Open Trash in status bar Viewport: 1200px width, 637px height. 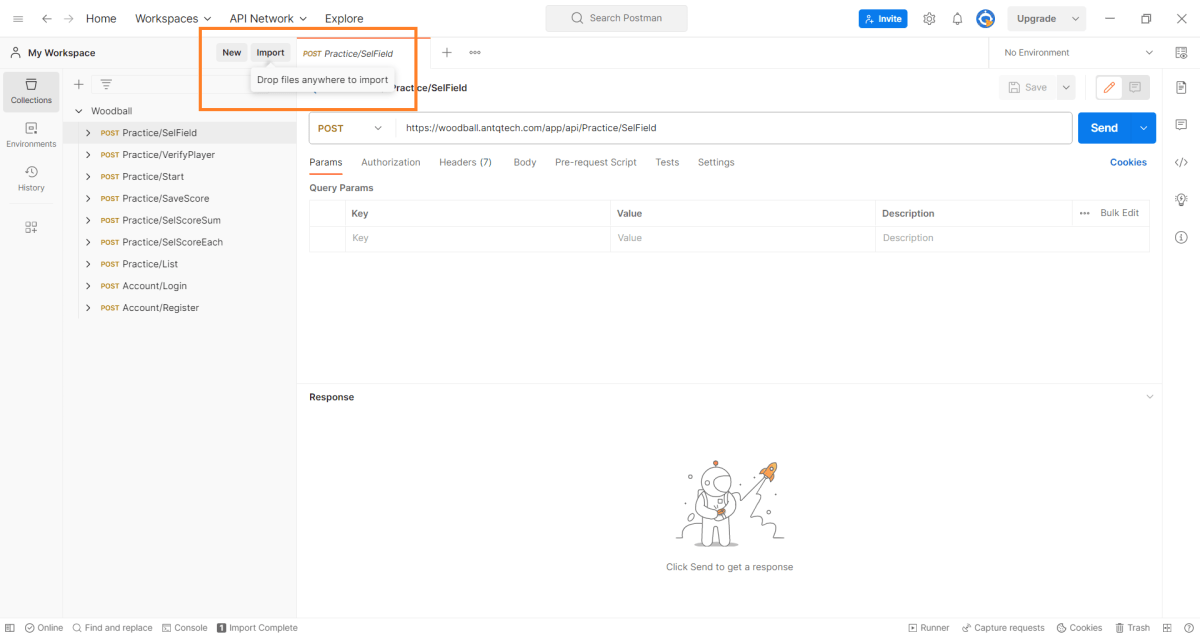pyautogui.click(x=1132, y=628)
